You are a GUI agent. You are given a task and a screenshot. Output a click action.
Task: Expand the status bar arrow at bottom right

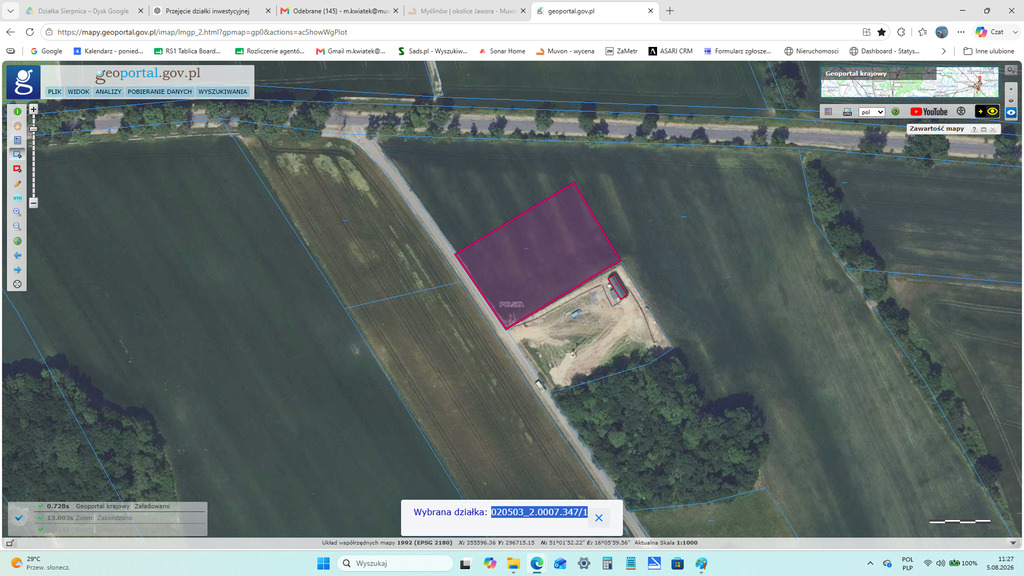tap(1013, 543)
